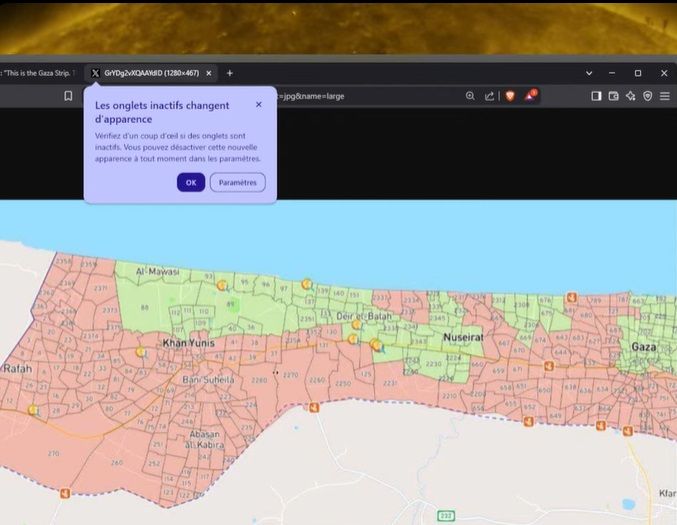This screenshot has height=525, width=677.
Task: Open the hamburger main menu
Action: point(664,96)
